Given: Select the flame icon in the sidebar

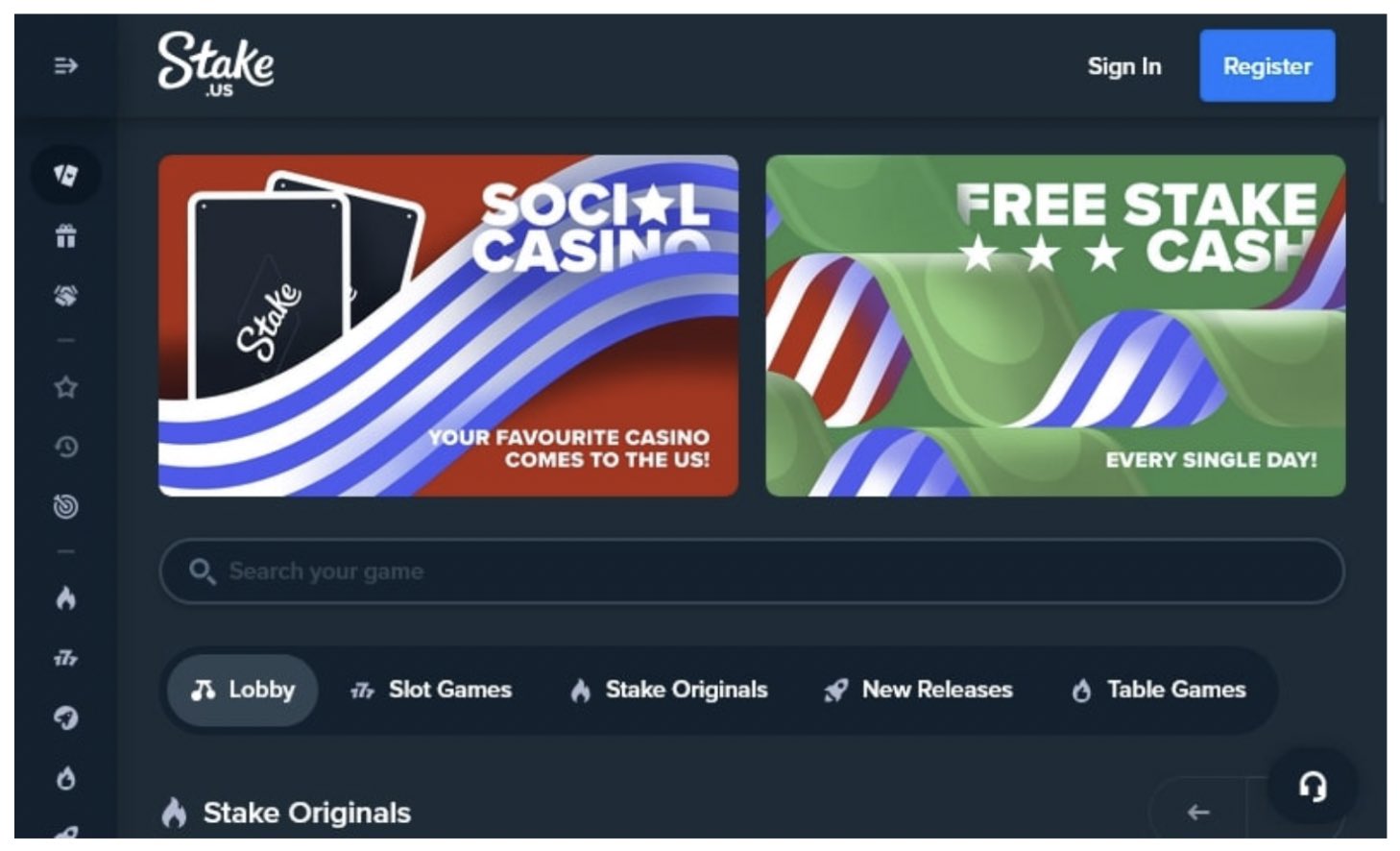Looking at the screenshot, I should (65, 597).
